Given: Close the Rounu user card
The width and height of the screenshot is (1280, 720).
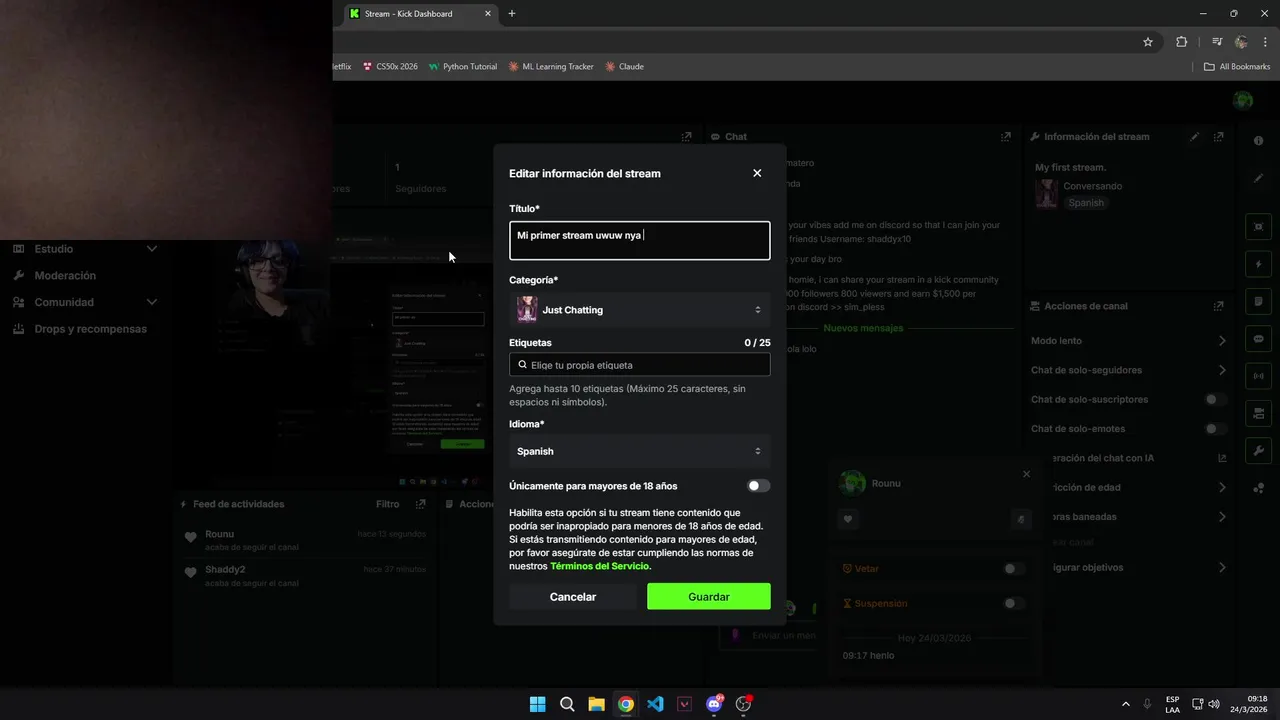Looking at the screenshot, I should tap(1026, 474).
